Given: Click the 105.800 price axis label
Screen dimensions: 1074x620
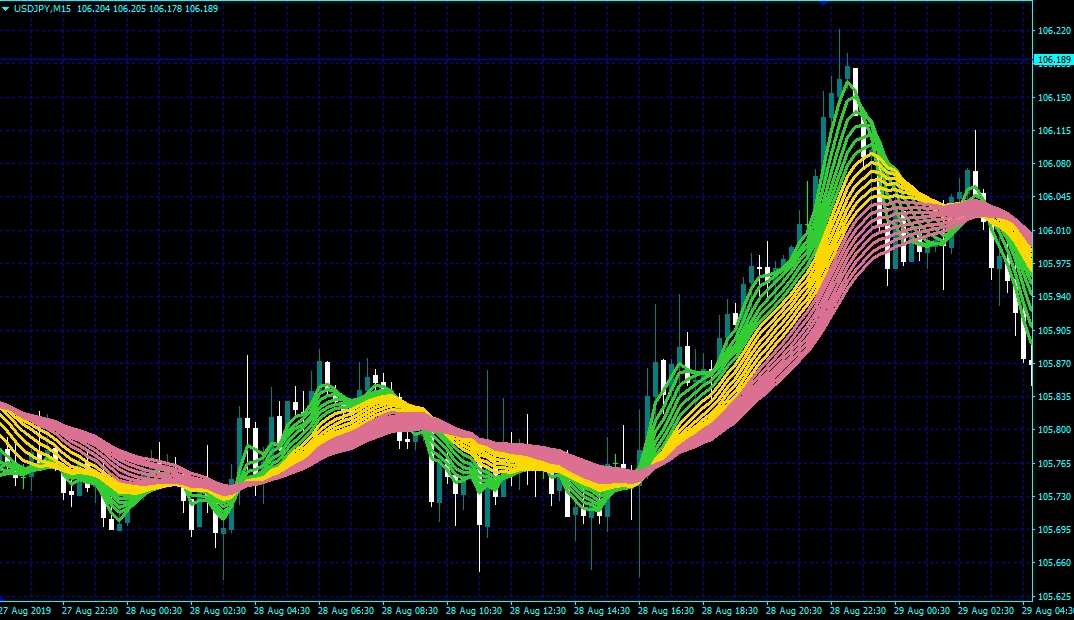Looking at the screenshot, I should pyautogui.click(x=1054, y=430).
